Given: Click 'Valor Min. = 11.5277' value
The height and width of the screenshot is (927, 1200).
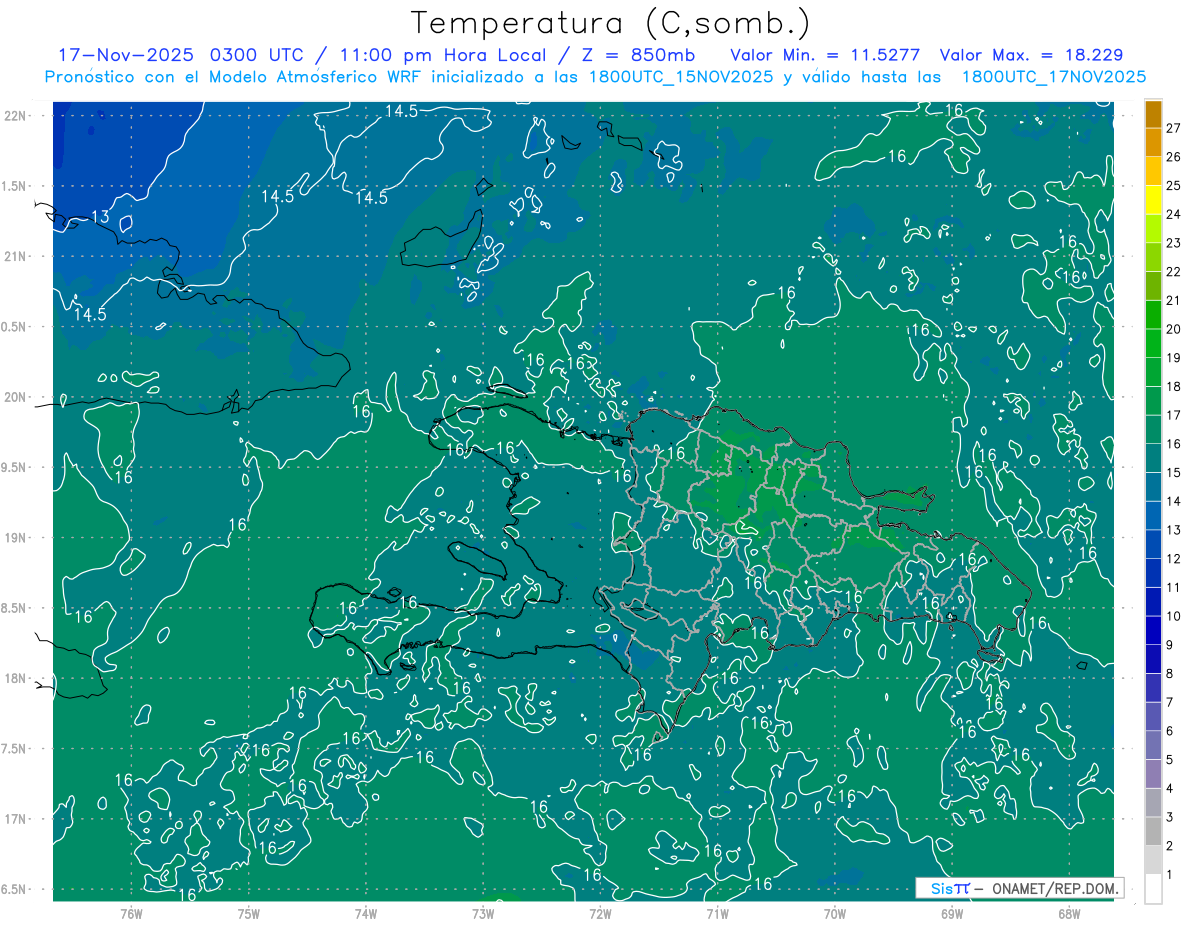Looking at the screenshot, I should click(x=825, y=55).
